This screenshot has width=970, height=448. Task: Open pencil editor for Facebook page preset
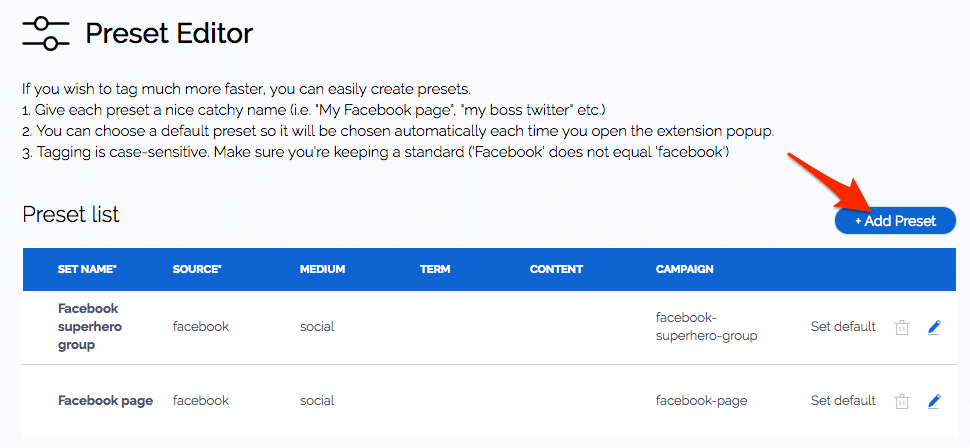(x=934, y=401)
